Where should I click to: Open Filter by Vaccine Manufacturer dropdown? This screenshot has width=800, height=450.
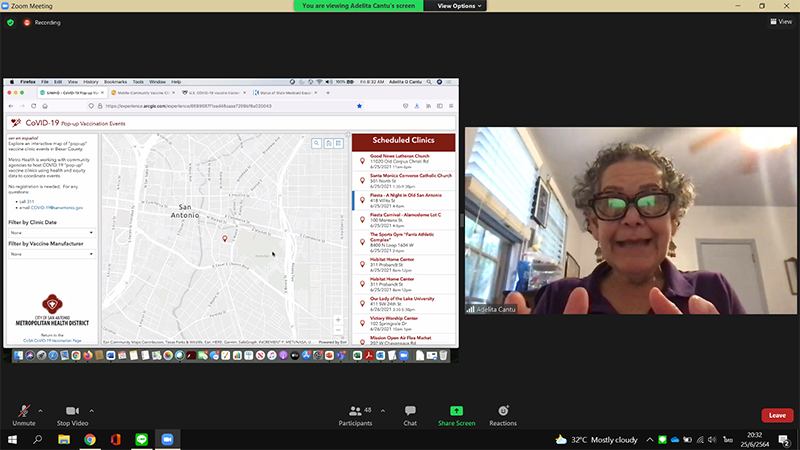coord(52,254)
